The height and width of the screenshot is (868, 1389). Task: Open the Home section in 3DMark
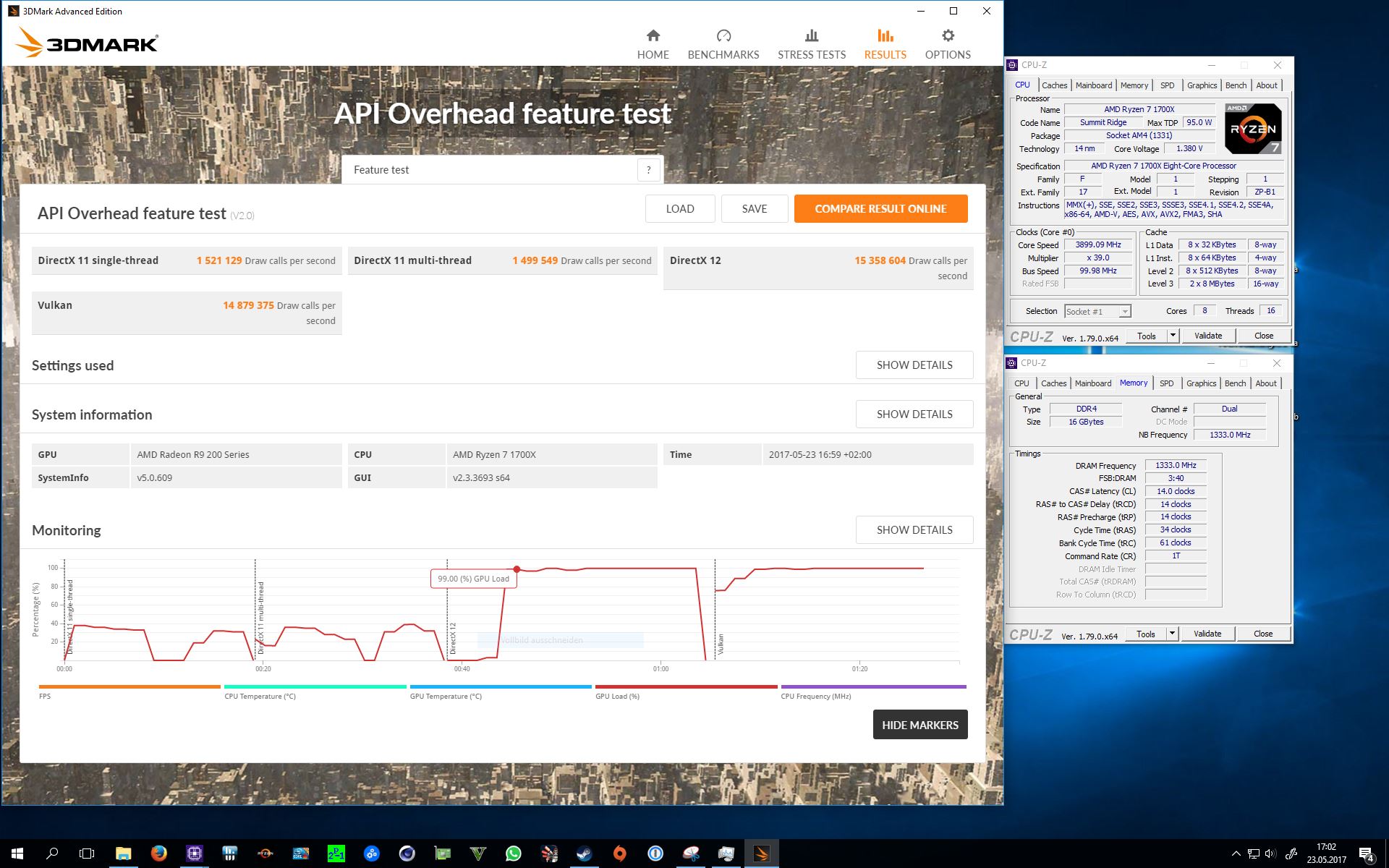click(653, 44)
